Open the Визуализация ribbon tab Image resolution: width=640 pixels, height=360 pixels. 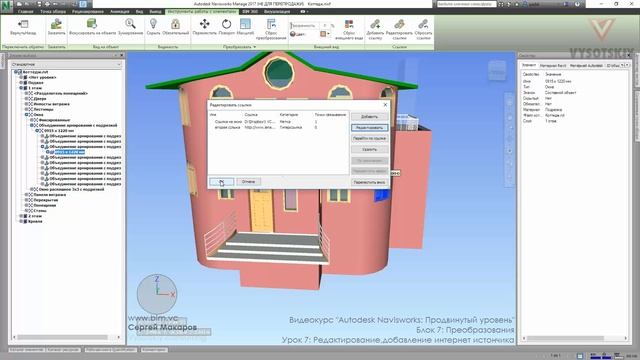point(277,11)
